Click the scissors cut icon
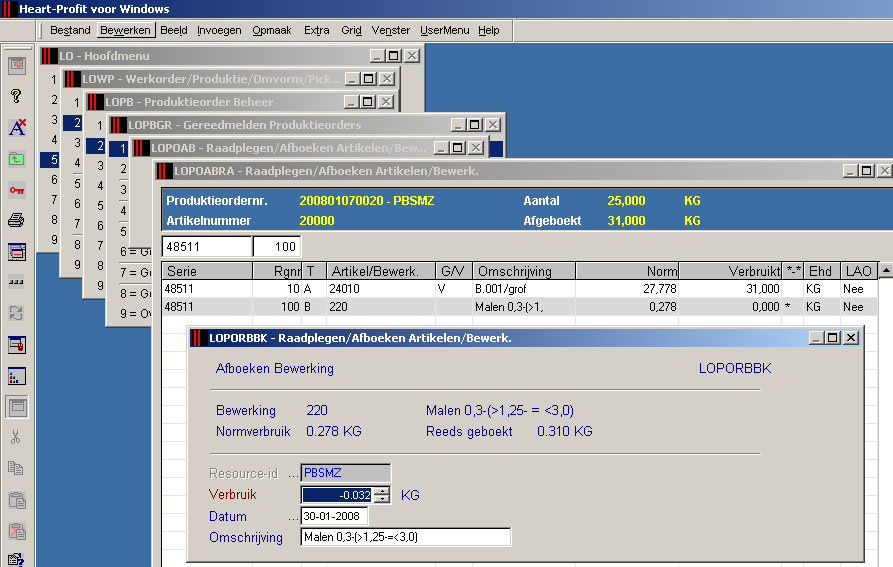 coord(16,437)
